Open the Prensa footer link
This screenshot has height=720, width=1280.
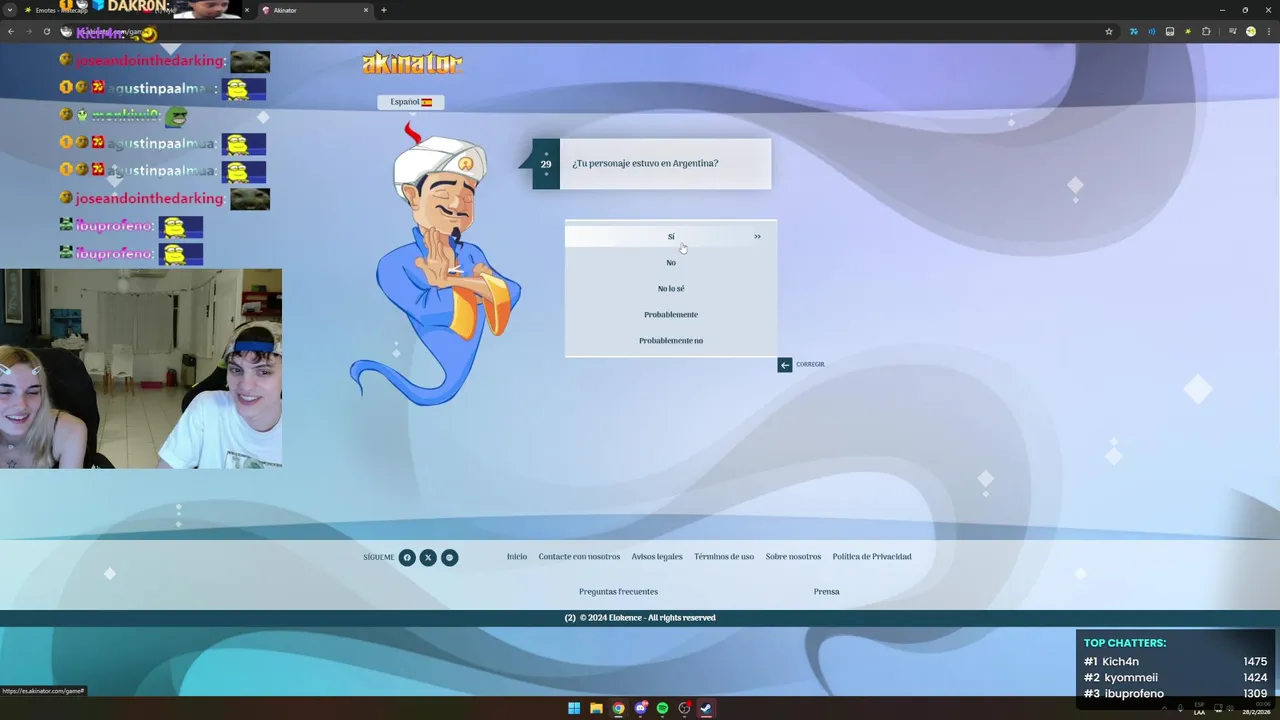826,592
